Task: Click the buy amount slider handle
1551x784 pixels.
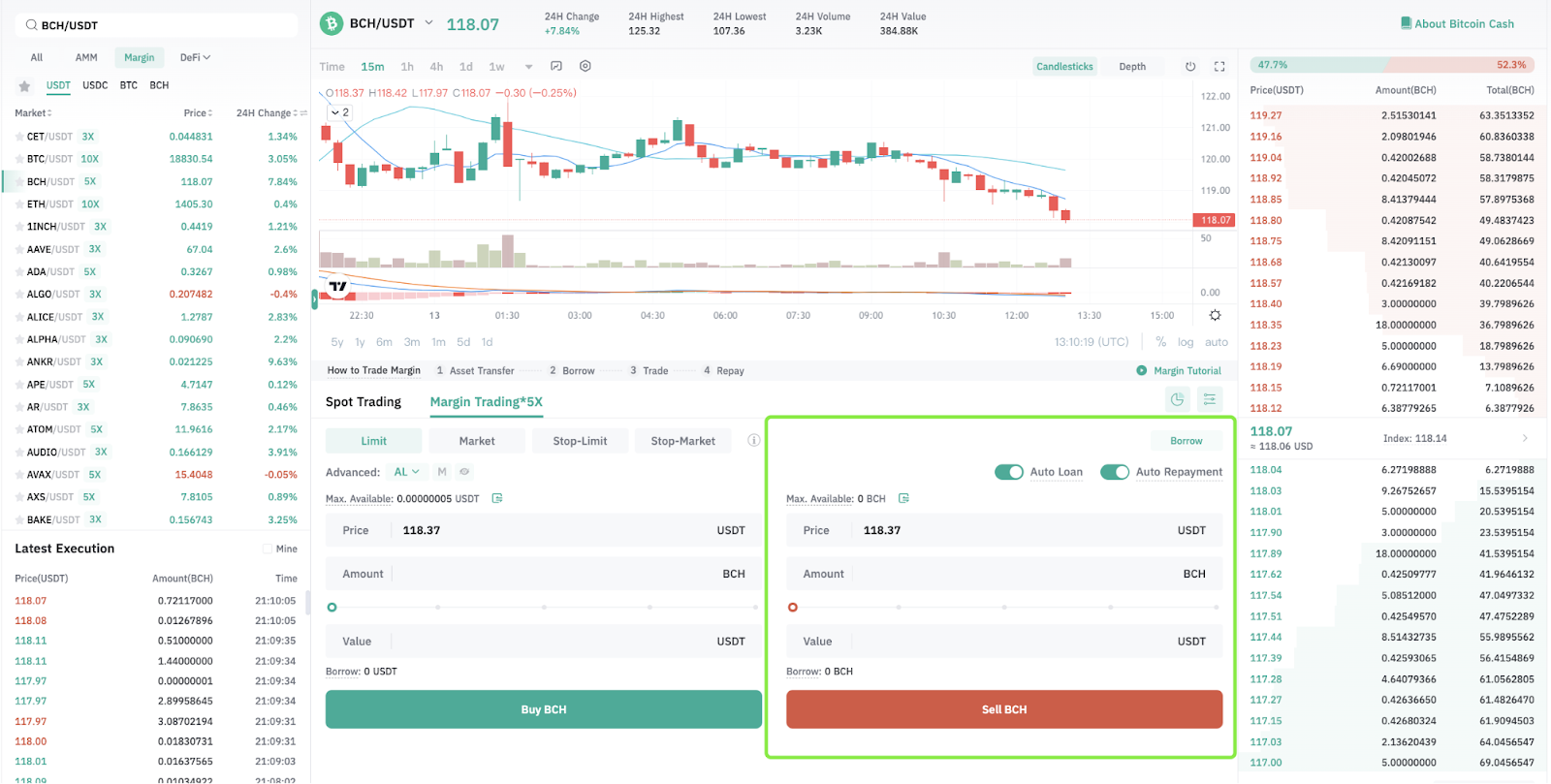Action: [x=332, y=608]
